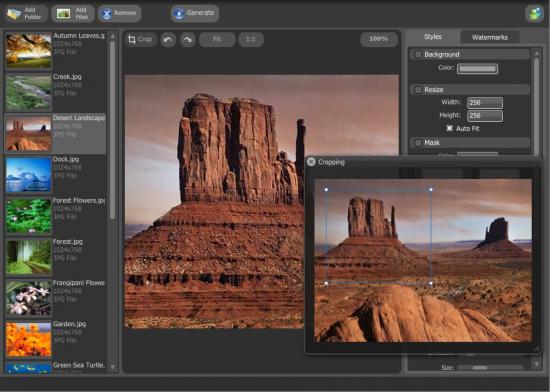This screenshot has width=550, height=392.
Task: Adjust the Size slider
Action: pos(479,367)
